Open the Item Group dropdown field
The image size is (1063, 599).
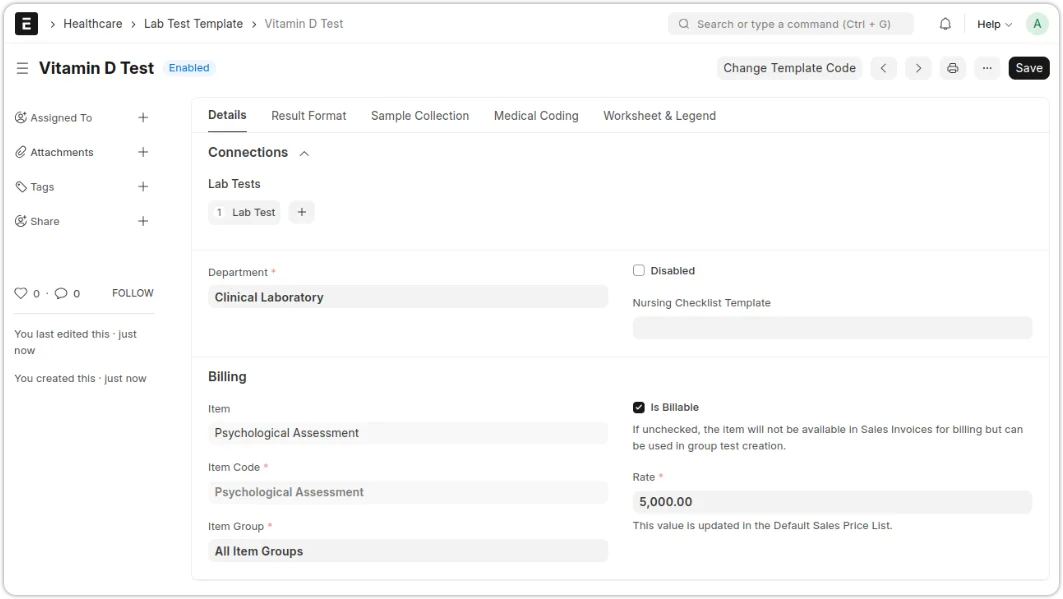coord(407,551)
